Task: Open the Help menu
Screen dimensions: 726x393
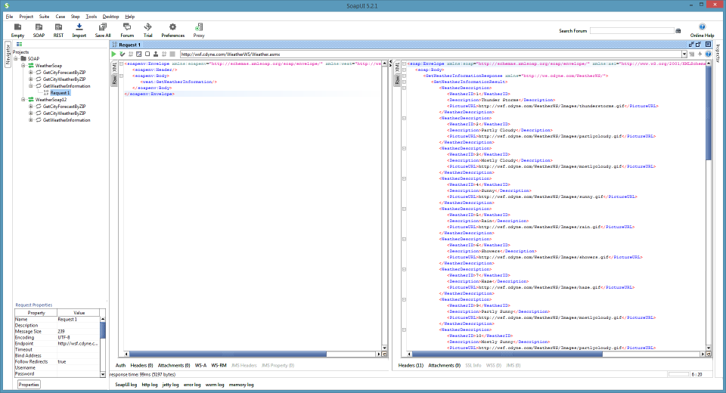Action: pos(130,17)
